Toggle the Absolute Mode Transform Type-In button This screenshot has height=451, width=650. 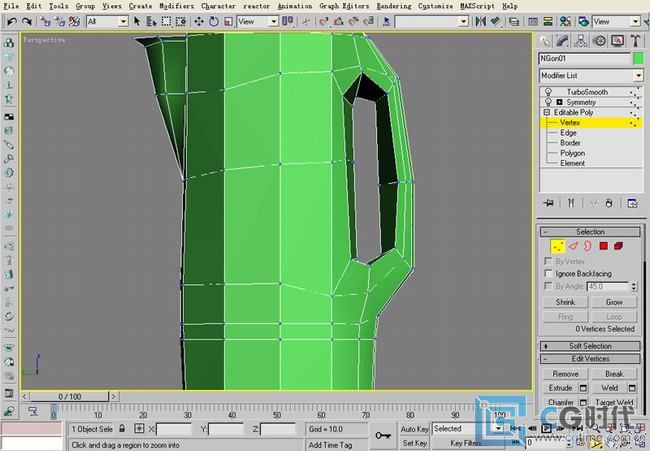pyautogui.click(x=139, y=428)
